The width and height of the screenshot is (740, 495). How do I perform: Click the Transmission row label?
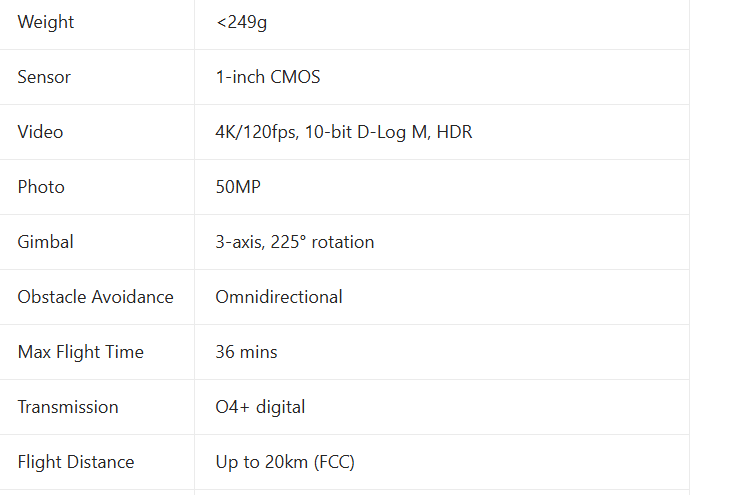[x=68, y=407]
